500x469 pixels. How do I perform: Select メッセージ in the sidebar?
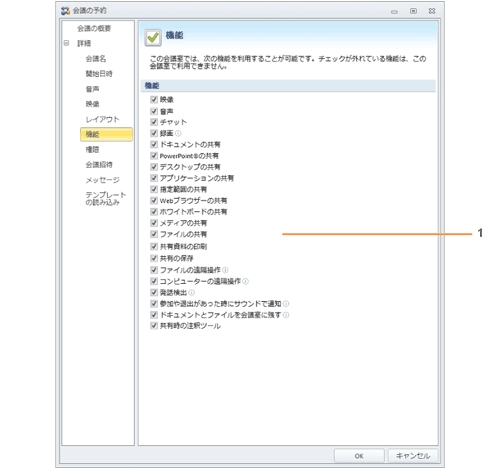pyautogui.click(x=102, y=180)
